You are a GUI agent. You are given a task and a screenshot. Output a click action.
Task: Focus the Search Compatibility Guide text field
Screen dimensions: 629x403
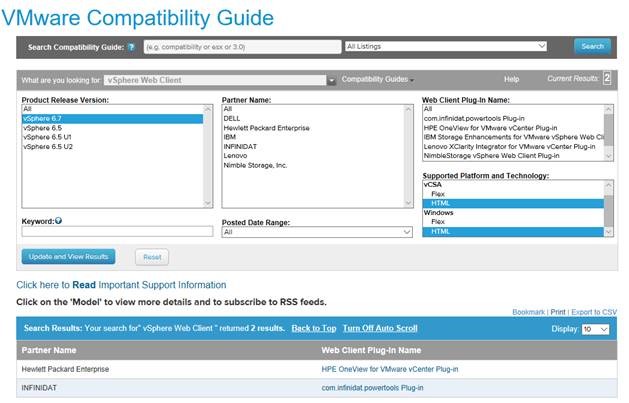coord(242,47)
